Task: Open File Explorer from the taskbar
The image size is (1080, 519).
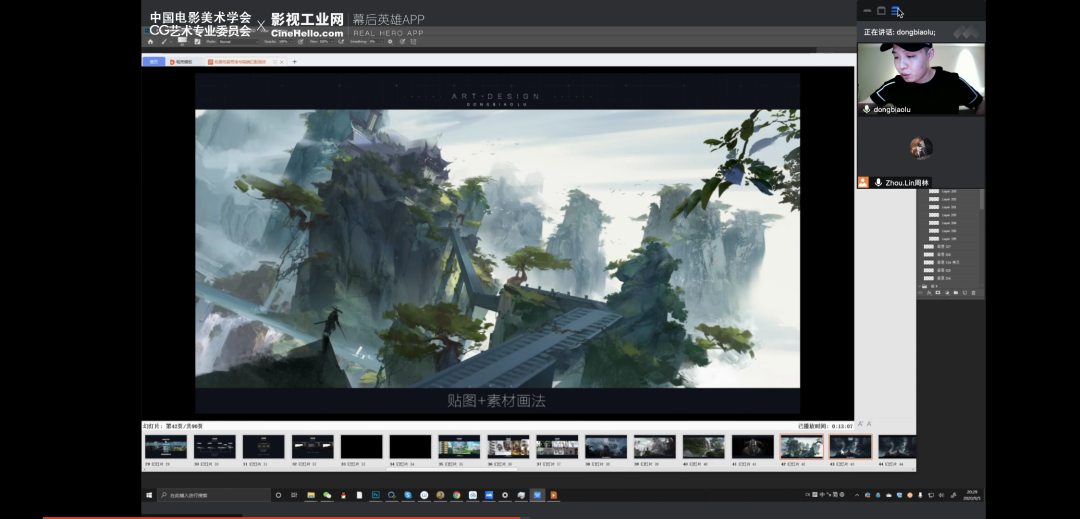Action: (x=311, y=495)
